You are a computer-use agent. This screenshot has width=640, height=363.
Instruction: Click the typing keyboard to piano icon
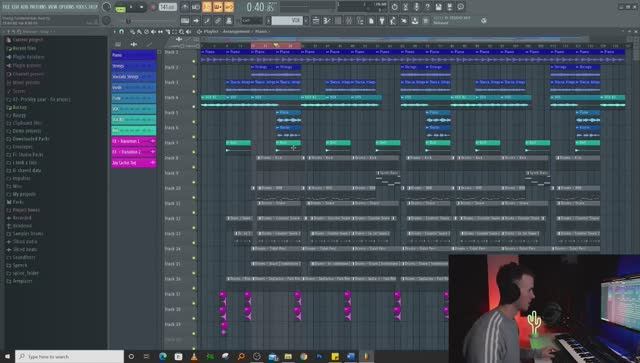tap(185, 20)
